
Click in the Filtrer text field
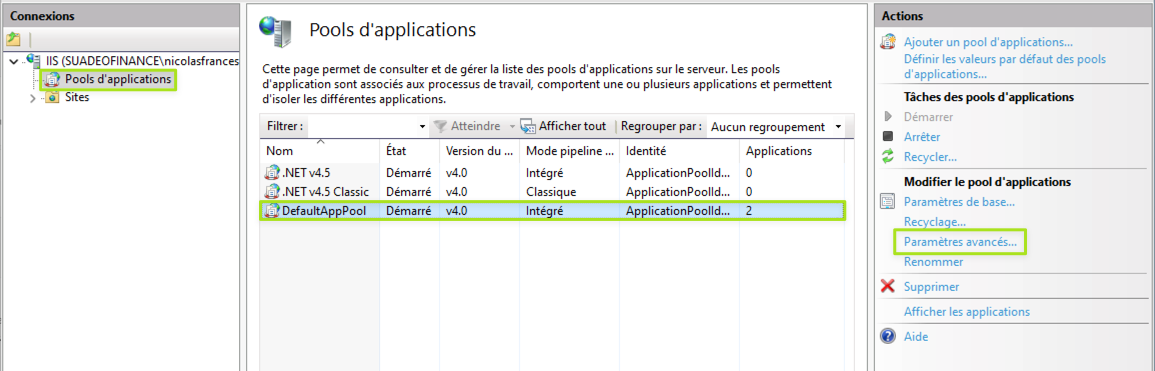362,127
